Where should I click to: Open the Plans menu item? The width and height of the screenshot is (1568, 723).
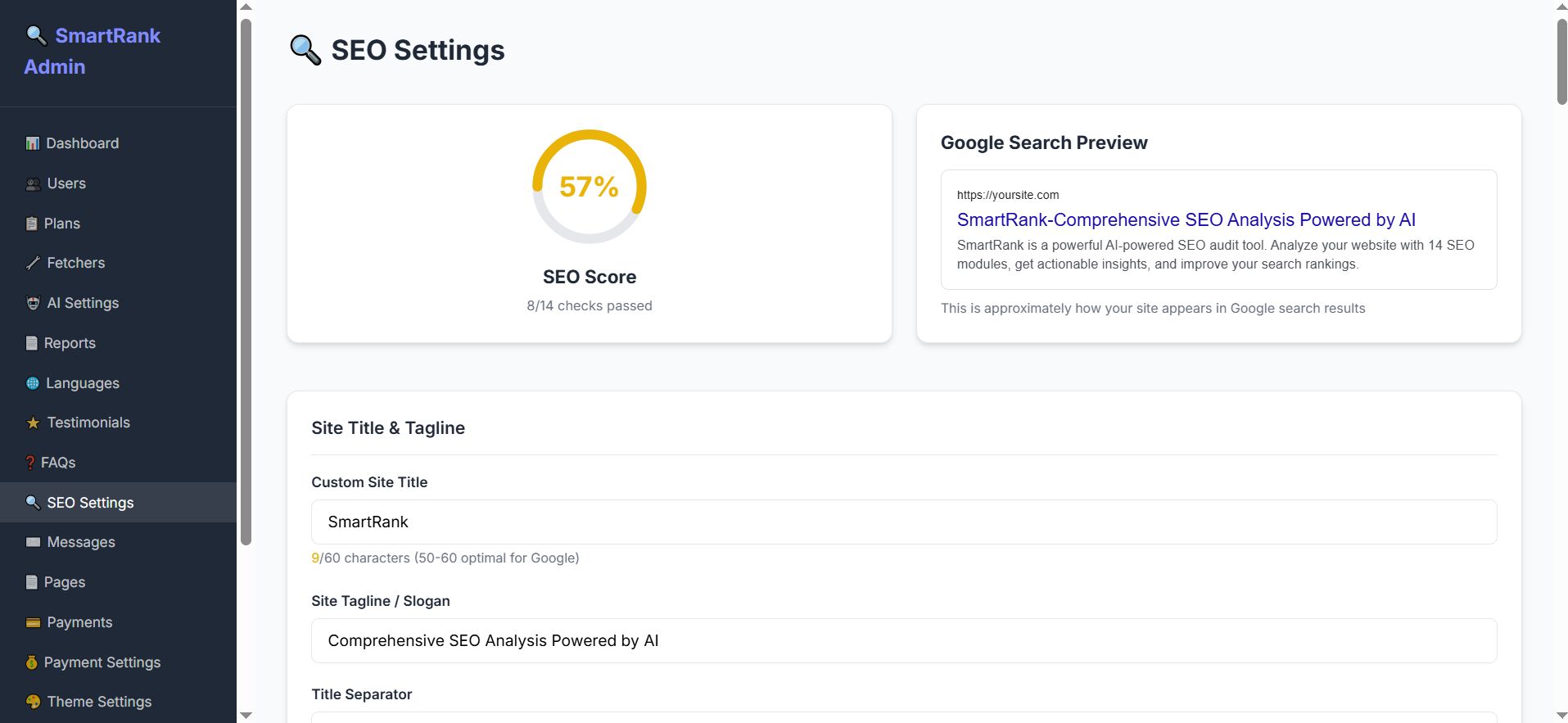coord(61,224)
